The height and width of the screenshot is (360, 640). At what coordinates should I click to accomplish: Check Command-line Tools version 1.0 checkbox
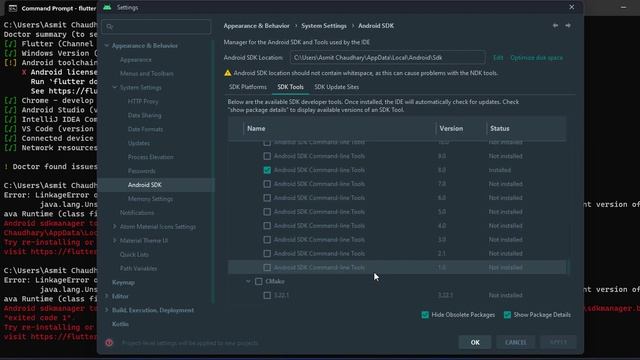pos(267,267)
